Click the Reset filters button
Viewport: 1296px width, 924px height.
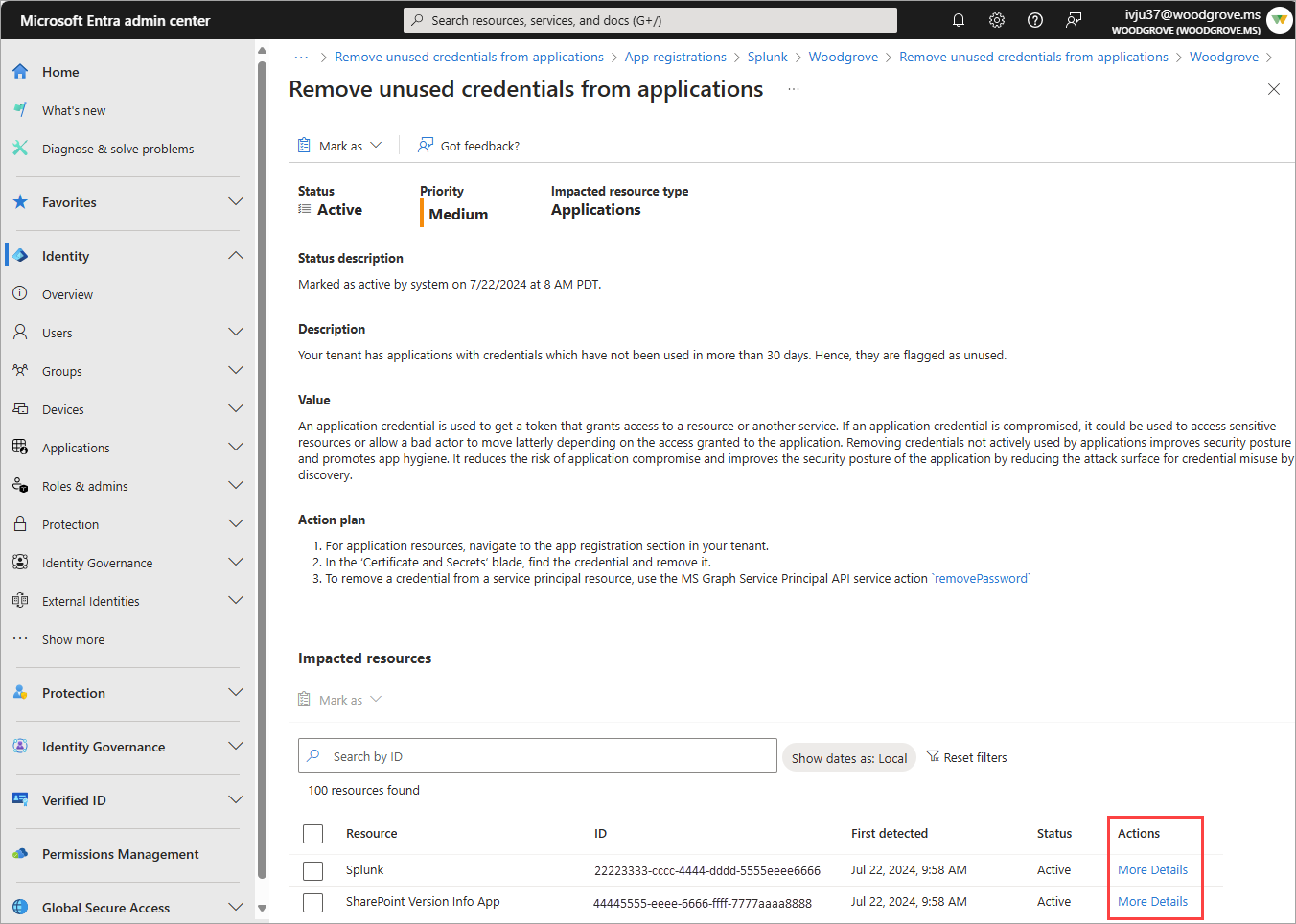966,757
